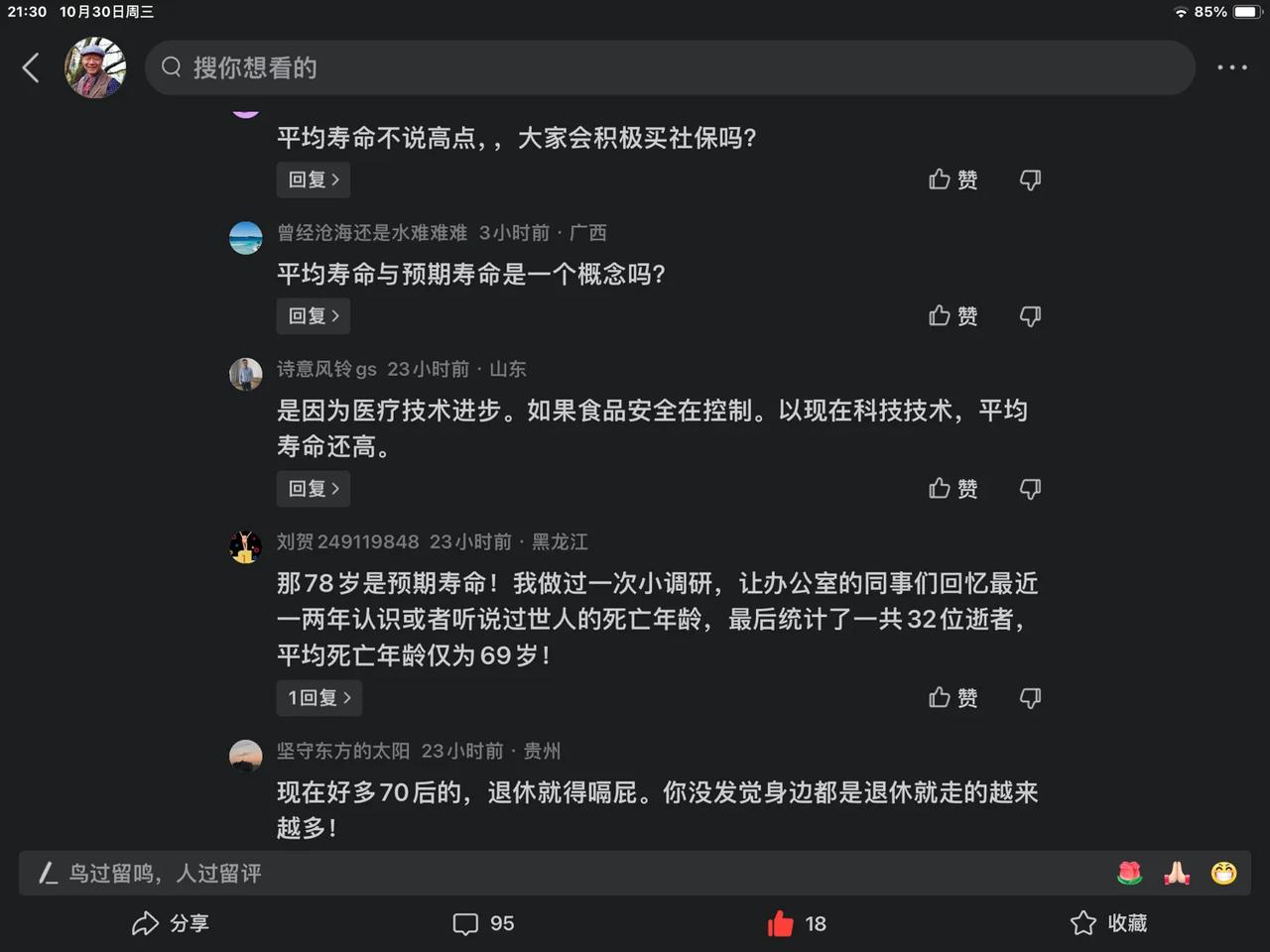Open 刘贺249119848's profile avatar
This screenshot has width=1270, height=952.
[x=246, y=546]
